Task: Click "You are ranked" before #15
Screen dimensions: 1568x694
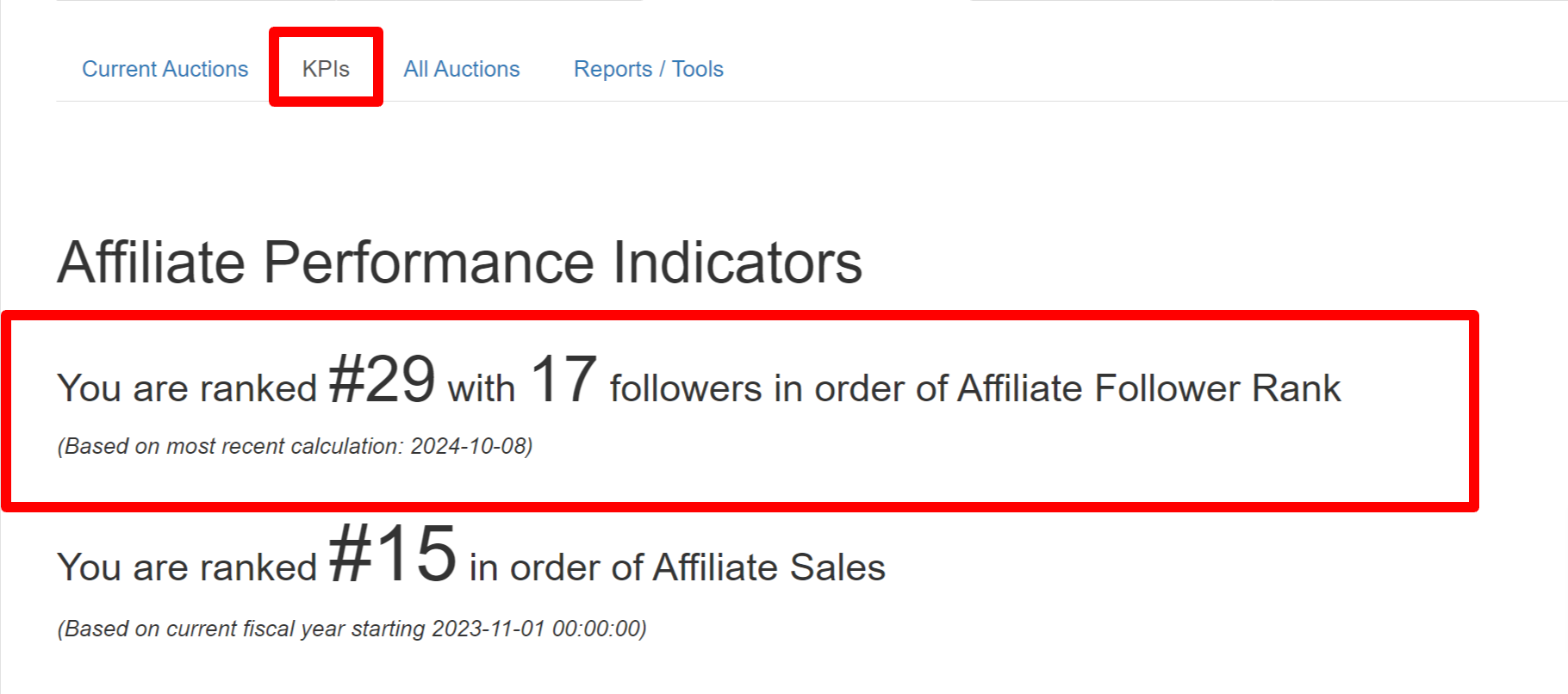Action: click(187, 567)
